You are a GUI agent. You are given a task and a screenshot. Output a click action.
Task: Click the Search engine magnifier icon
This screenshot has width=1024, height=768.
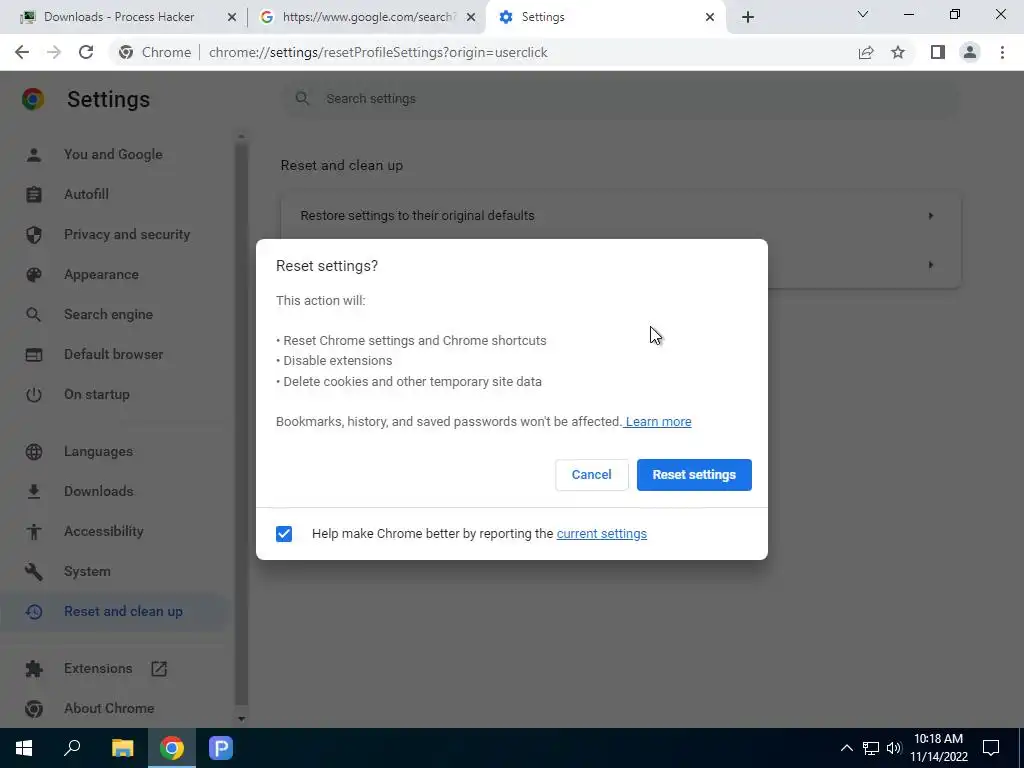[x=34, y=314]
